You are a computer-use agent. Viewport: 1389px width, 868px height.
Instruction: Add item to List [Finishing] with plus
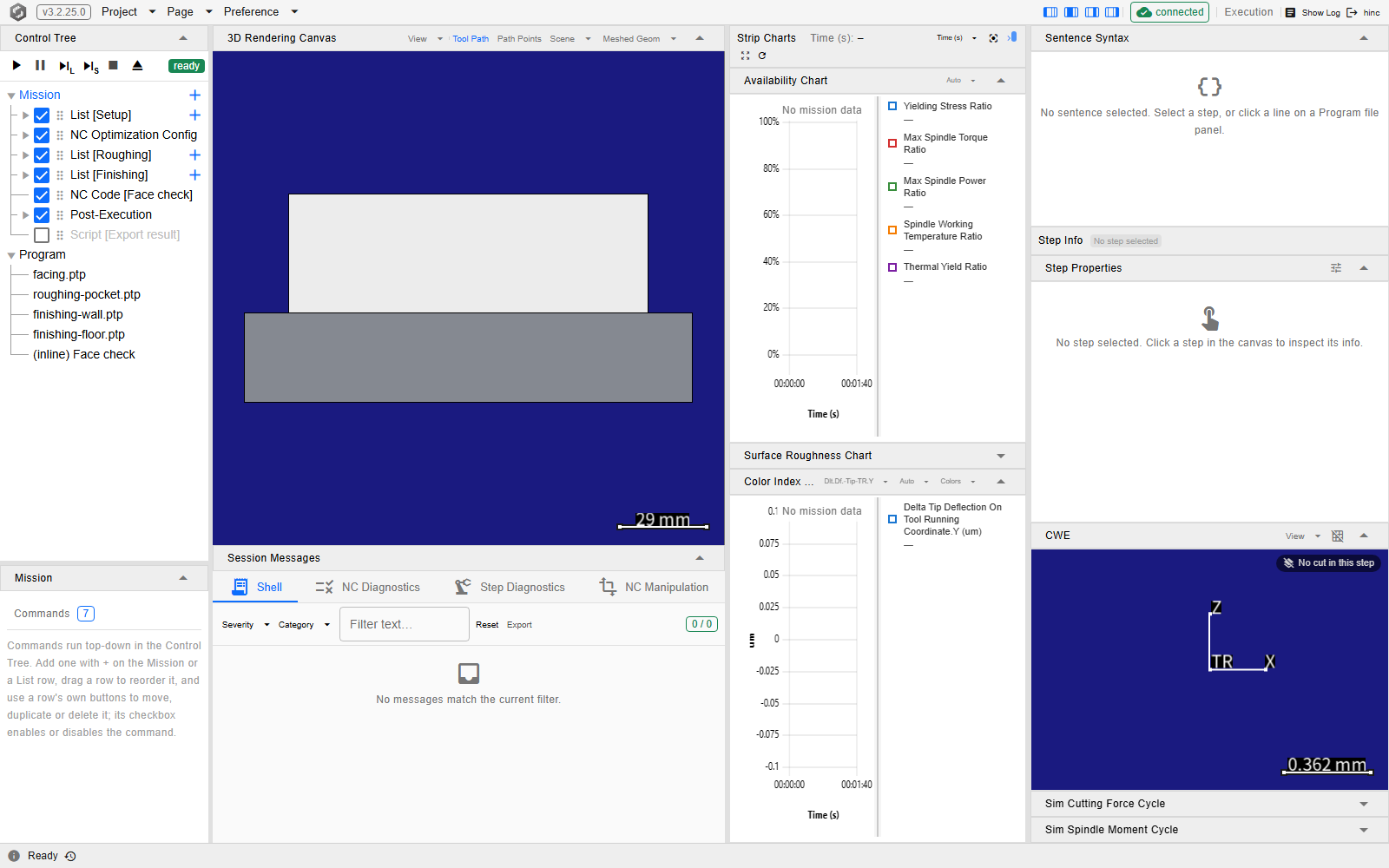(x=194, y=175)
